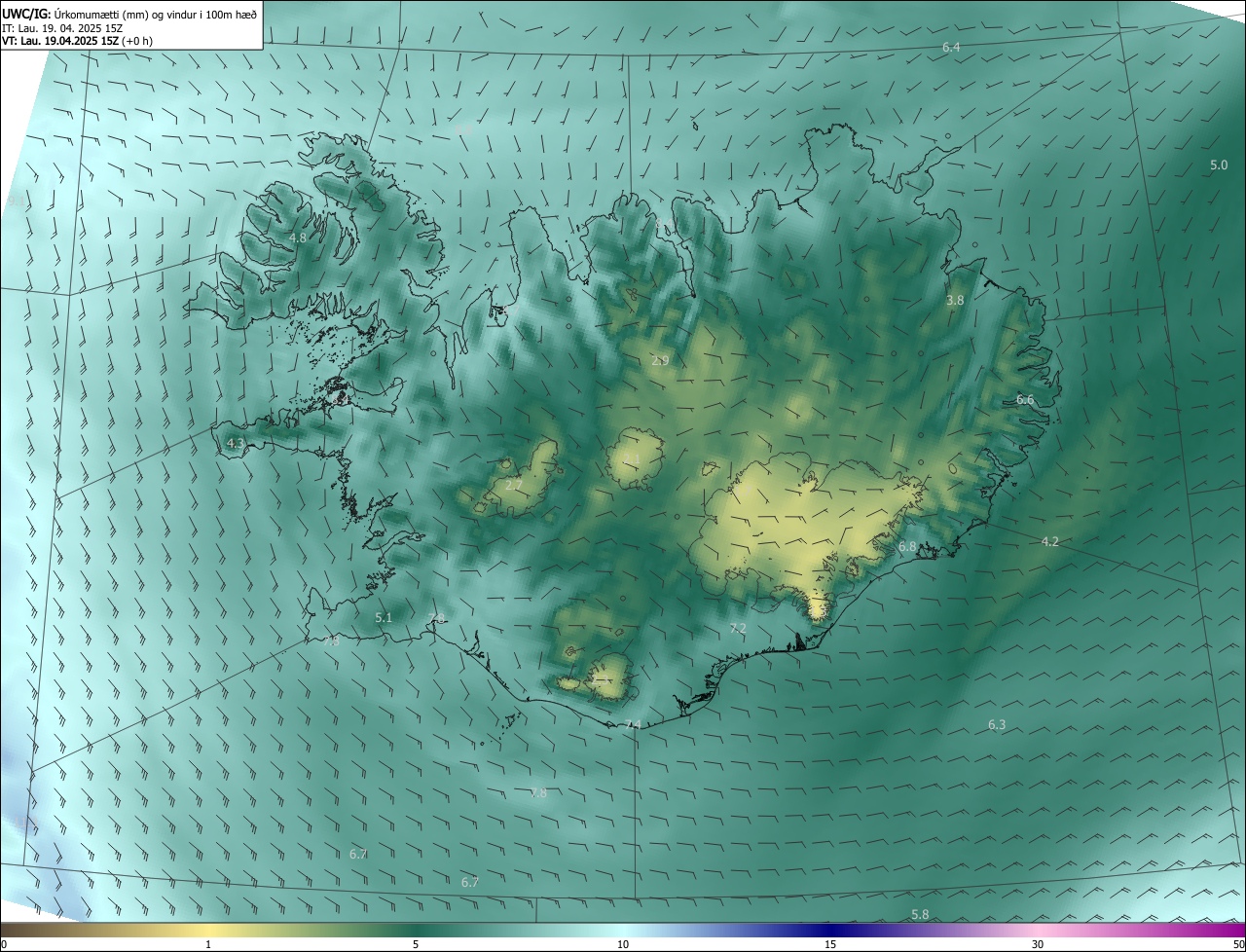Click the color scale tick labeled 1
Image resolution: width=1246 pixels, height=952 pixels.
click(x=208, y=945)
